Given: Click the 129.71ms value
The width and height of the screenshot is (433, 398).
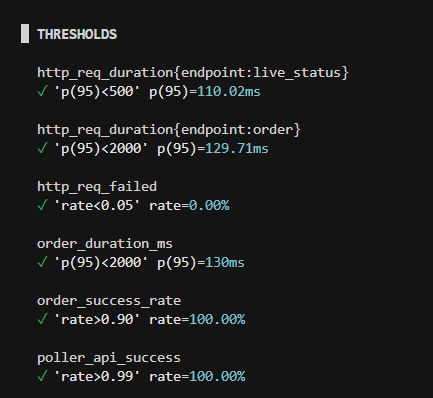Looking at the screenshot, I should (x=237, y=148).
